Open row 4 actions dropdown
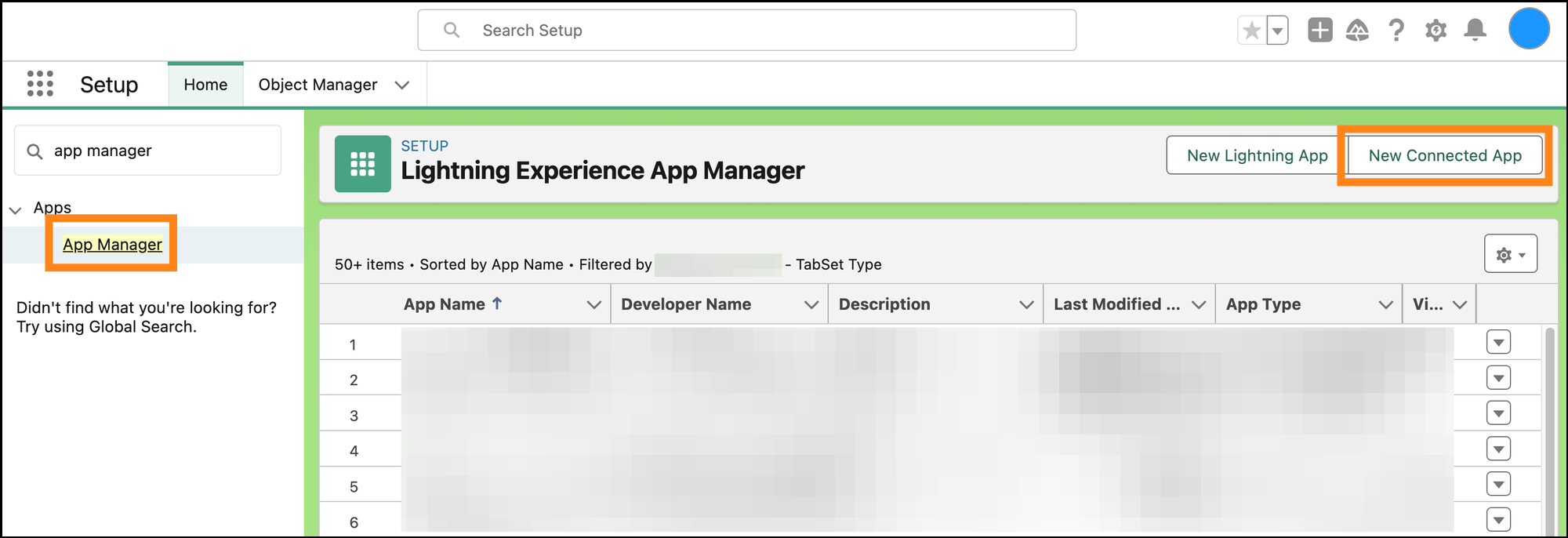Viewport: 1568px width, 538px height. pos(1498,449)
